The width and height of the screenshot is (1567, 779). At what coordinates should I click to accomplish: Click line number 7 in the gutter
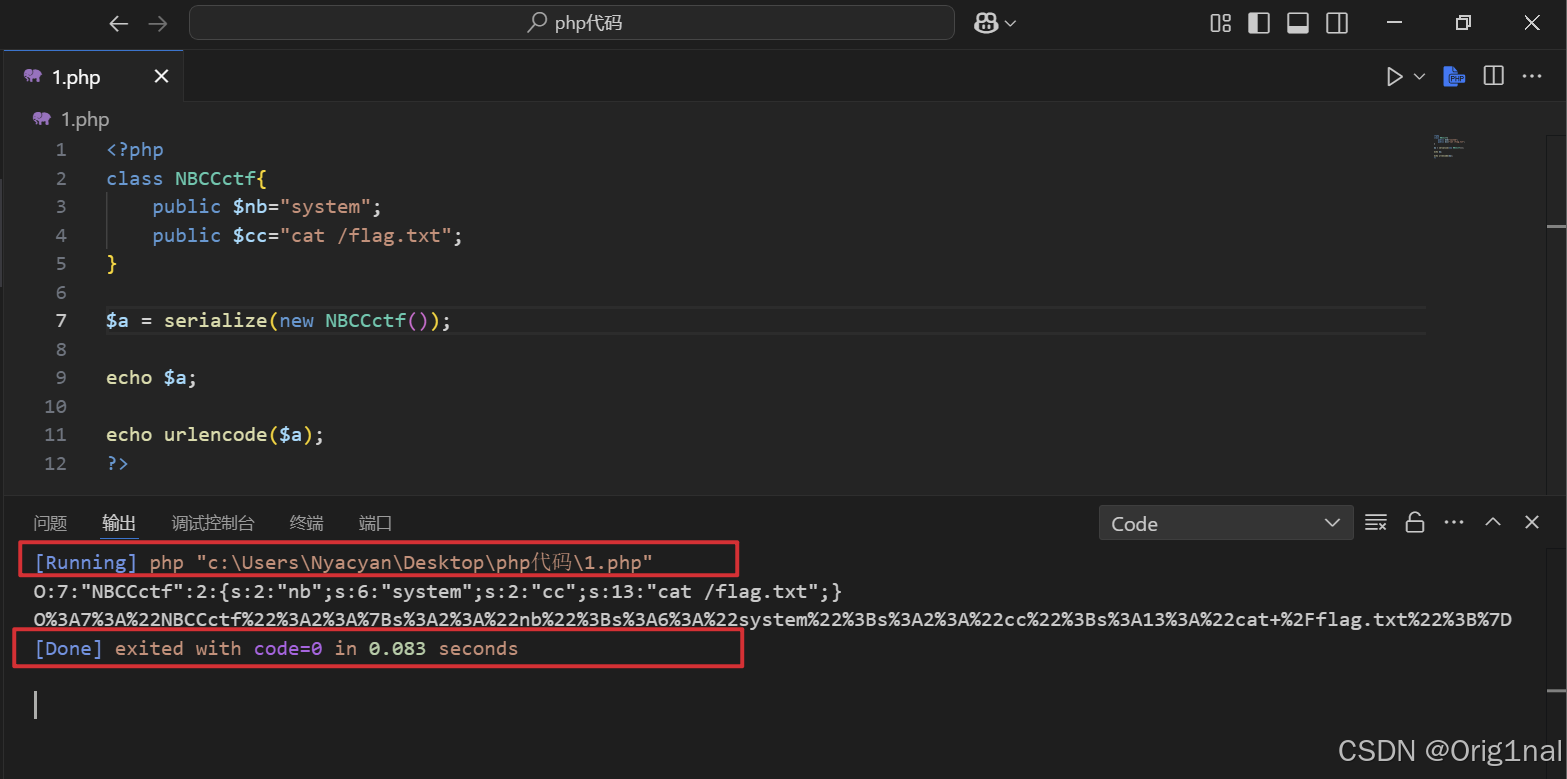click(x=62, y=321)
